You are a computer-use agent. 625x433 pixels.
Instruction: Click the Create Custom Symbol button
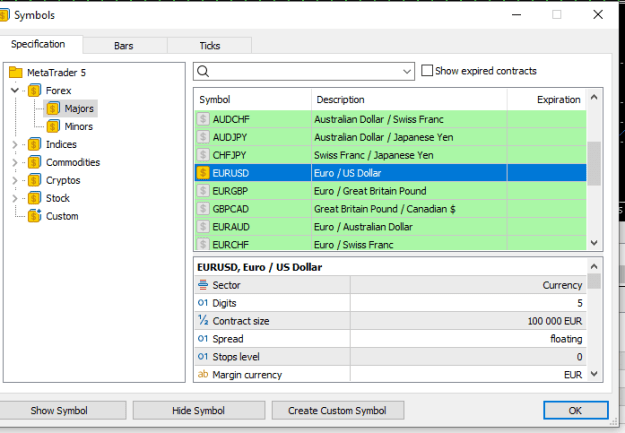338,410
